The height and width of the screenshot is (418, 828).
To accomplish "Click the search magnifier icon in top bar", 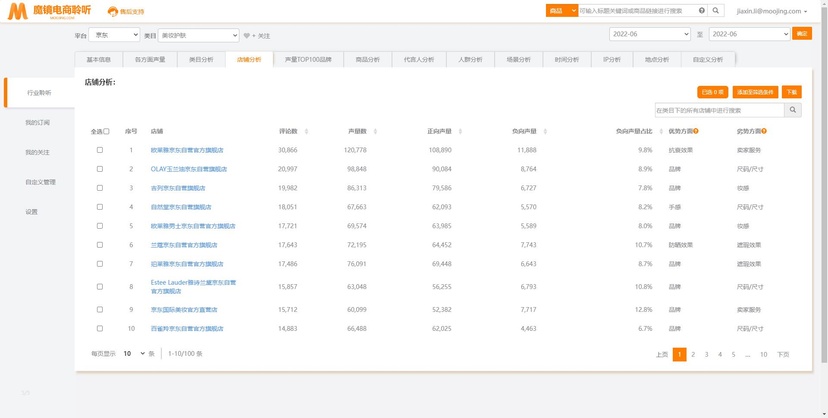I will coord(716,11).
